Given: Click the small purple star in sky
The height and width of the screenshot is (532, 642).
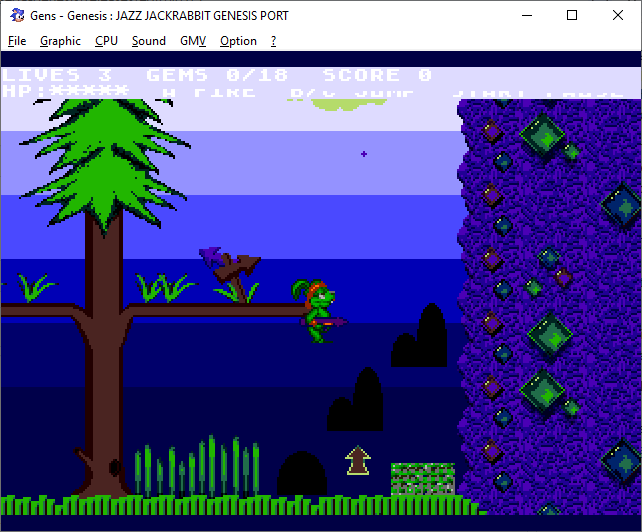Looking at the screenshot, I should [x=364, y=154].
